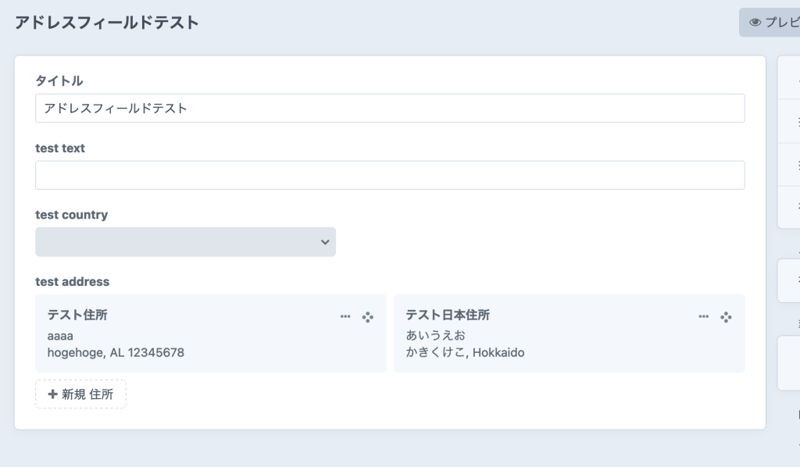This screenshot has width=800, height=467.
Task: Focus the タイトル input field
Action: pyautogui.click(x=389, y=108)
